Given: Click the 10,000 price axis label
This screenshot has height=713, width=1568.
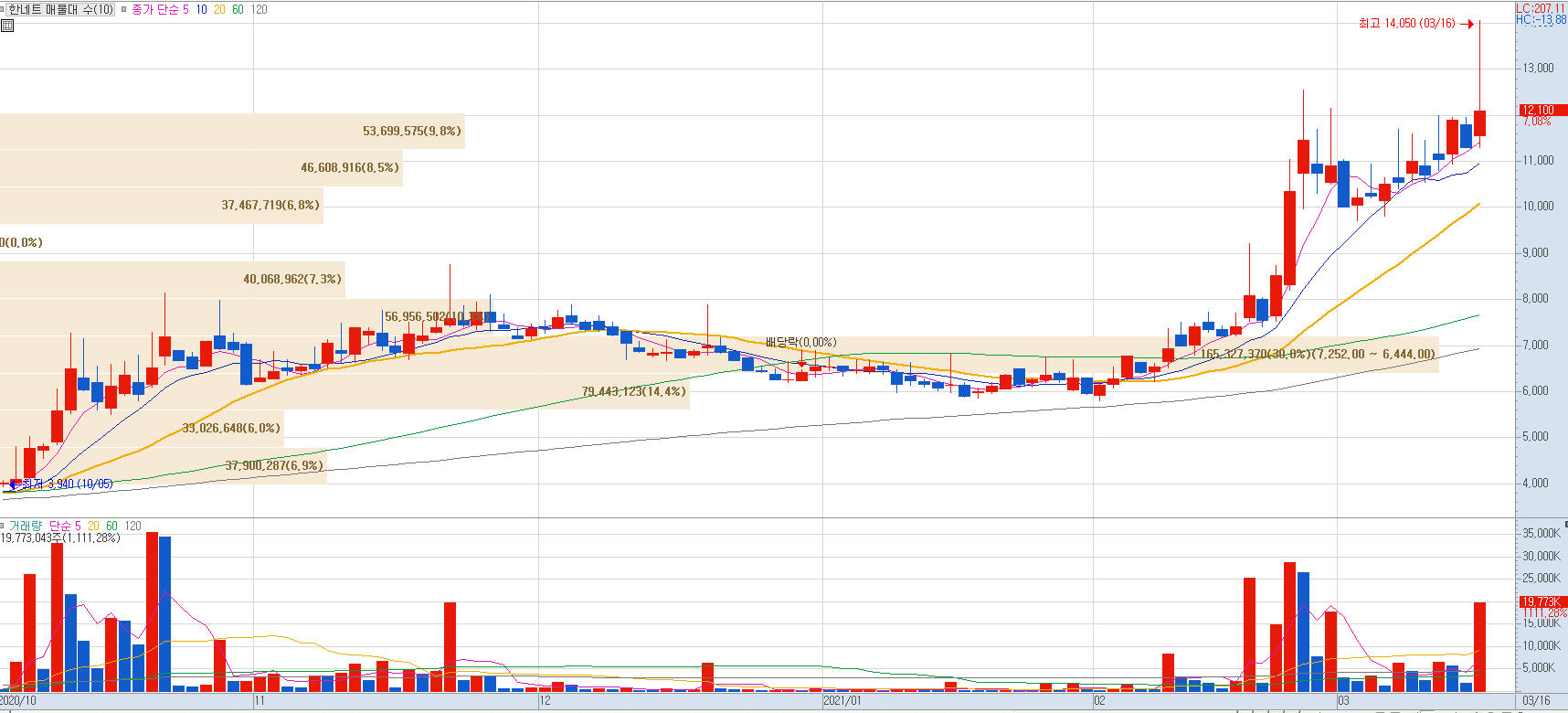Looking at the screenshot, I should click(1538, 206).
